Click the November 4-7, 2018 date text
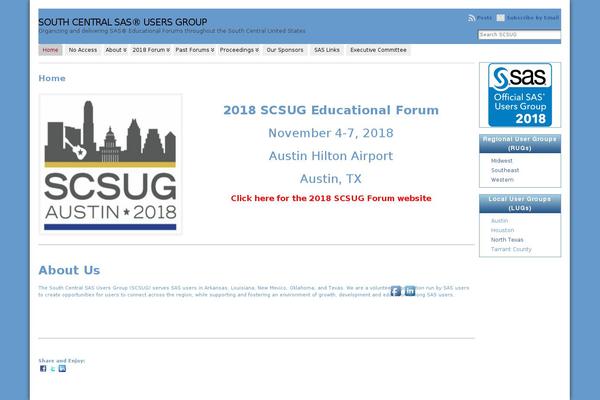This screenshot has height=400, width=600. pyautogui.click(x=331, y=133)
